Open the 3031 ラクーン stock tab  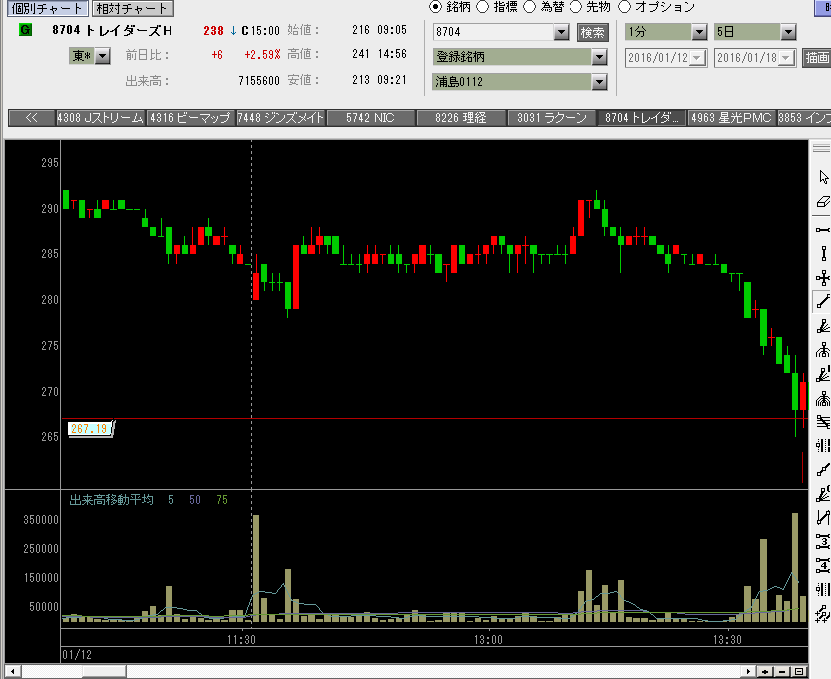point(552,118)
